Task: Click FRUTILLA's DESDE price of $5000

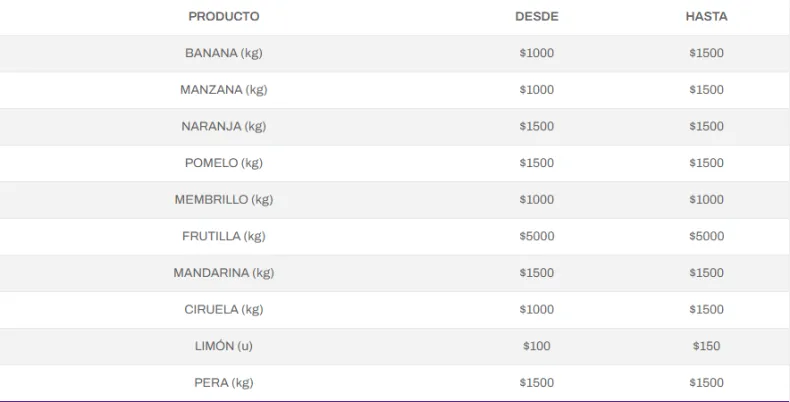Action: (x=536, y=236)
